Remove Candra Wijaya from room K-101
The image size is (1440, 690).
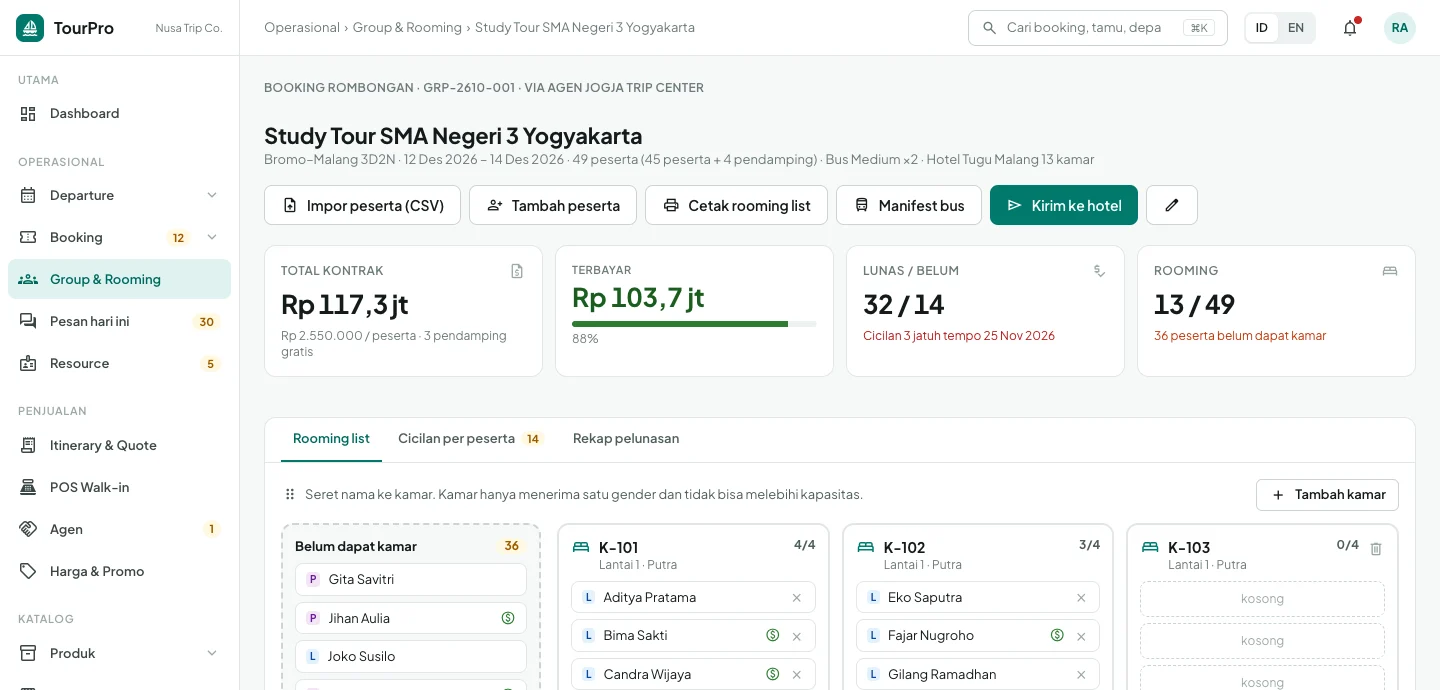pyautogui.click(x=797, y=674)
